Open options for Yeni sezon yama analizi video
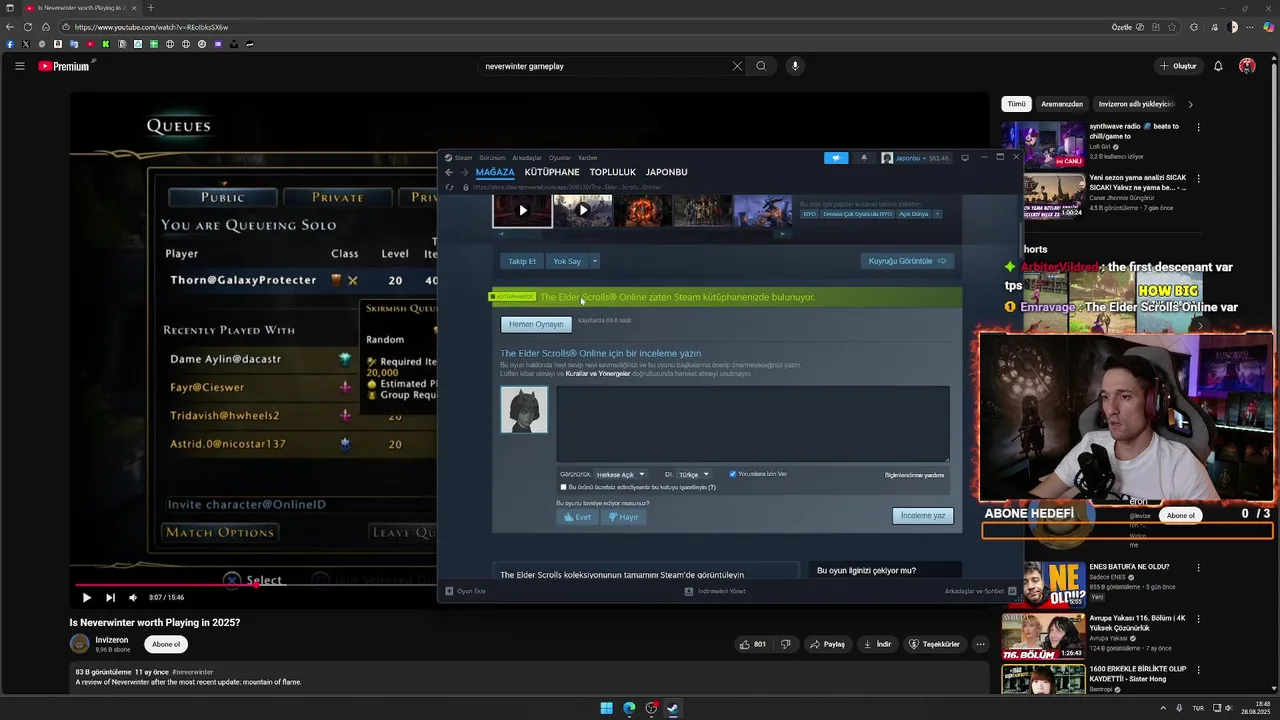 pyautogui.click(x=1198, y=179)
